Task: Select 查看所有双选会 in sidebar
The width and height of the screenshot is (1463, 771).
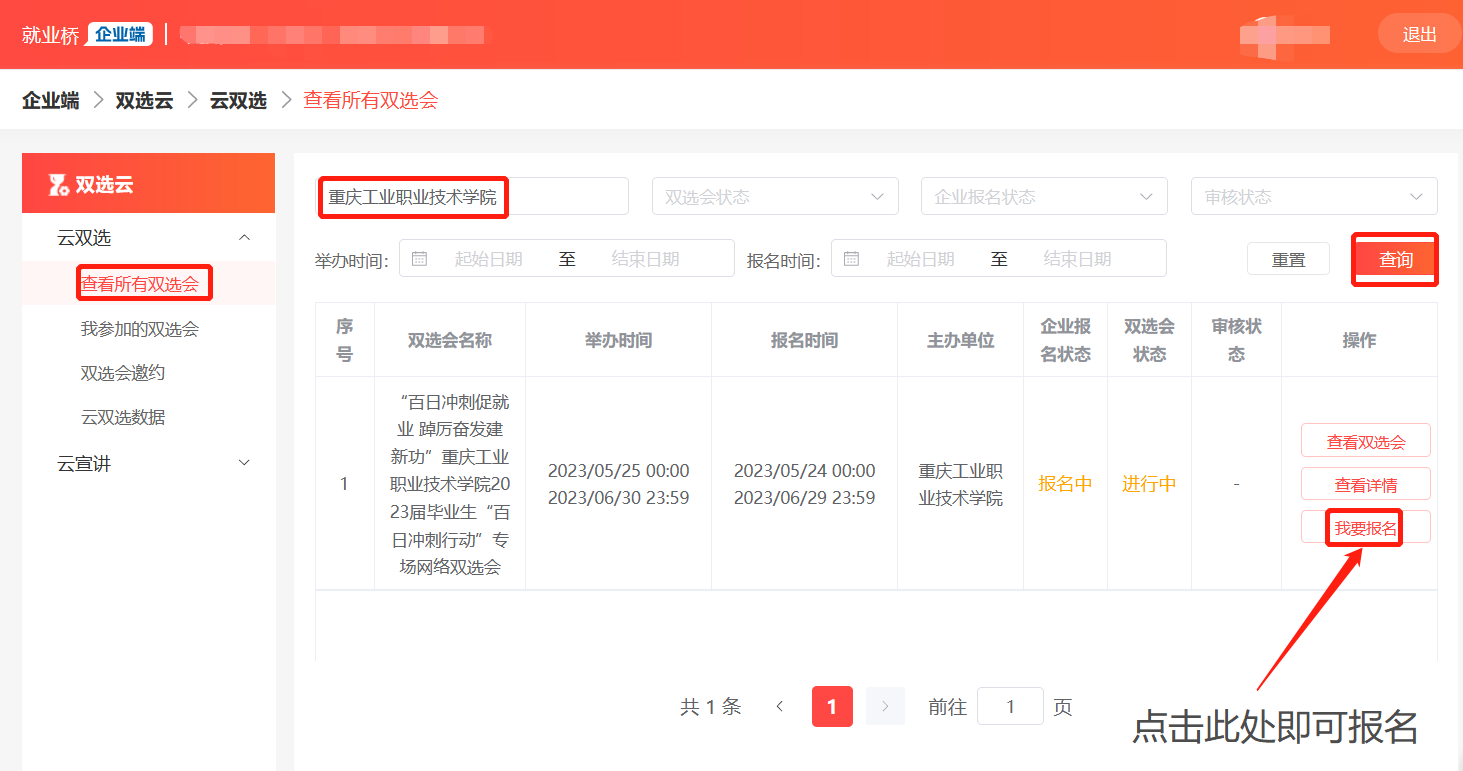Action: click(140, 284)
